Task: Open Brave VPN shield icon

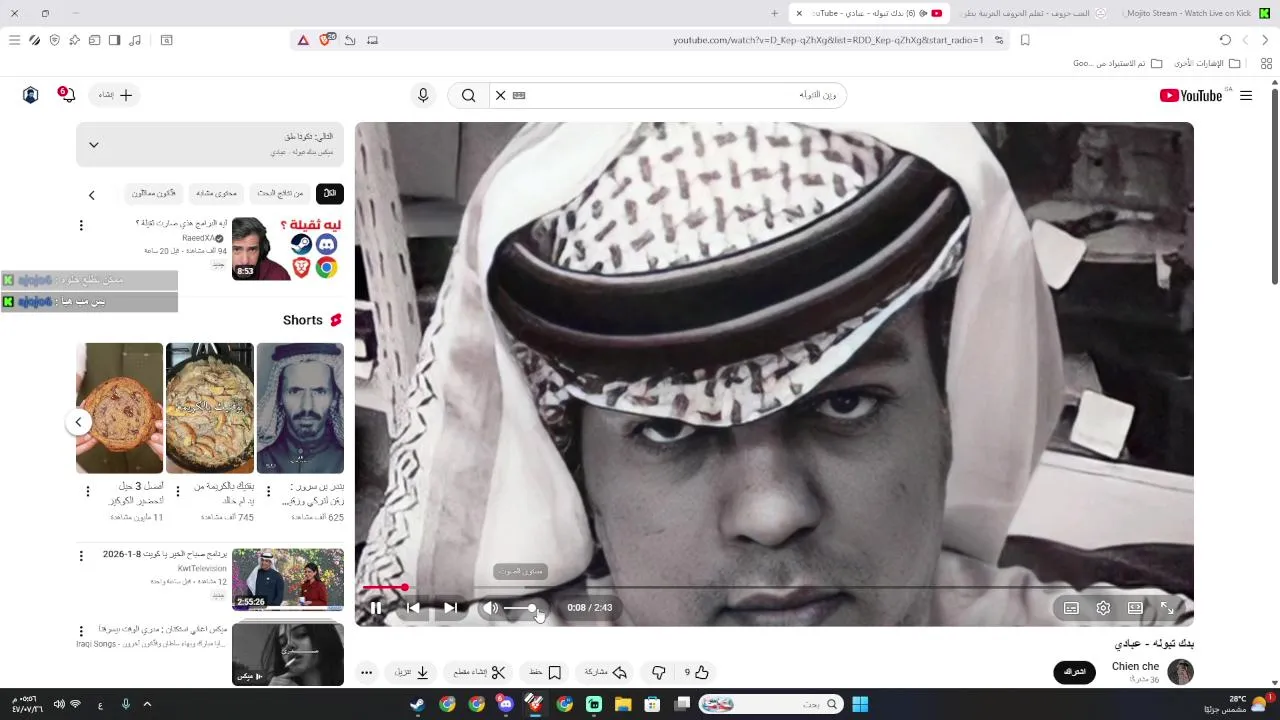Action: pos(54,40)
